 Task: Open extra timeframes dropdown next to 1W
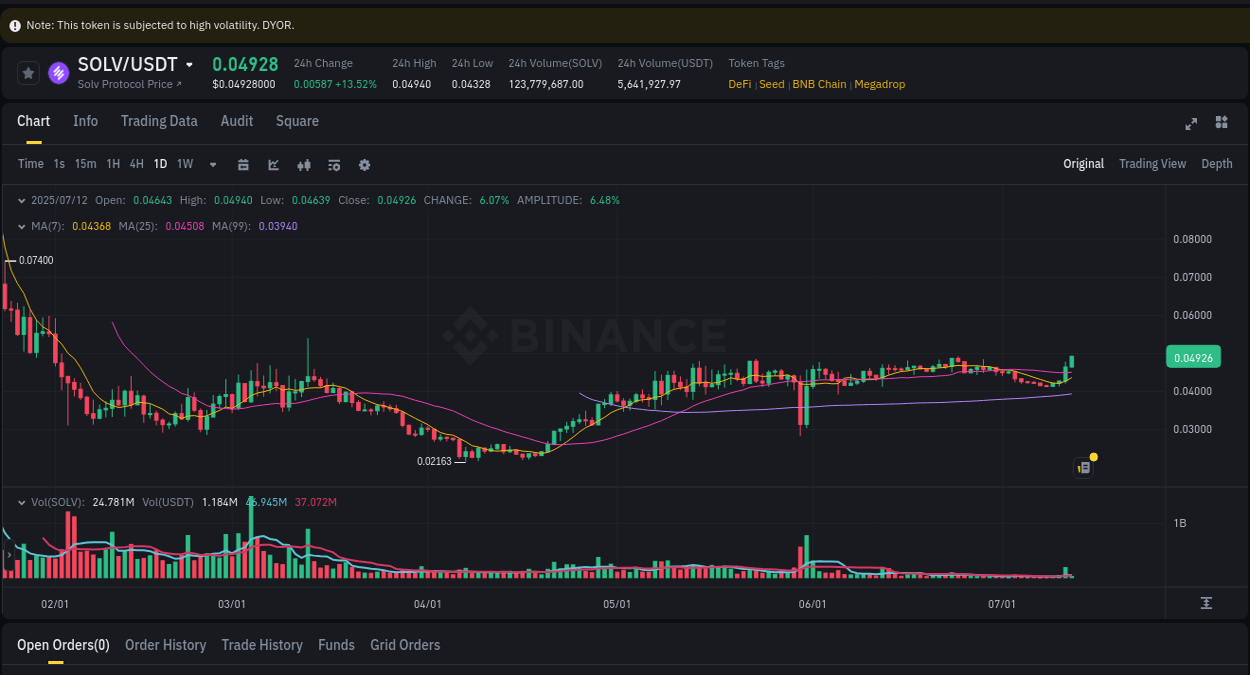(x=212, y=164)
